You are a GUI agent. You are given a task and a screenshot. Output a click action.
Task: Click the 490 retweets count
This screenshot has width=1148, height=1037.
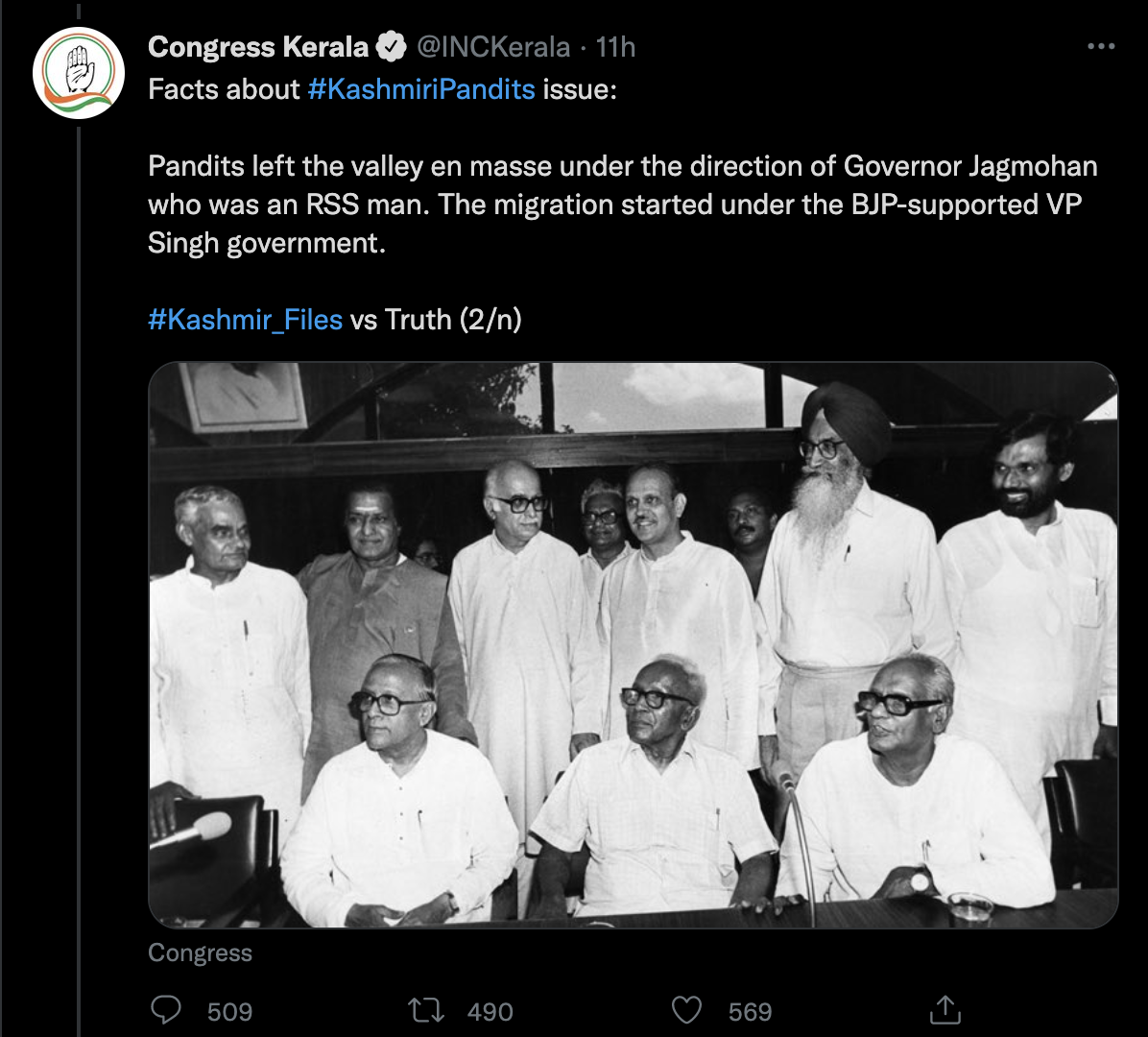(490, 1011)
